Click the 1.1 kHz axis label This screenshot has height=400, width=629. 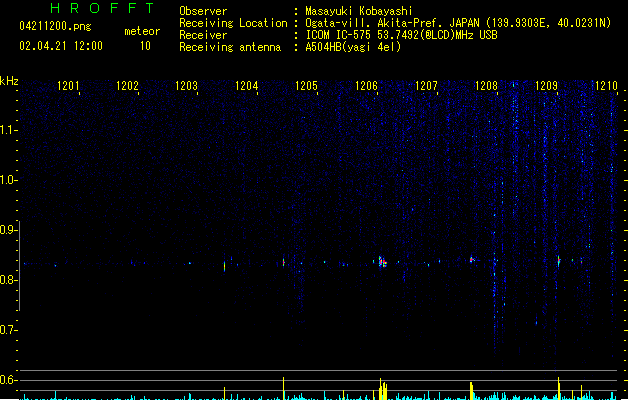pos(8,130)
